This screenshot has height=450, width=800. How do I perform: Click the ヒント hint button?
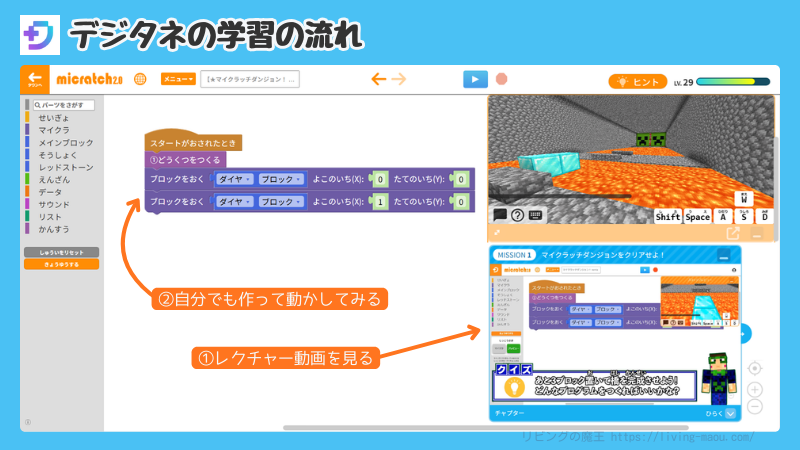pos(637,82)
